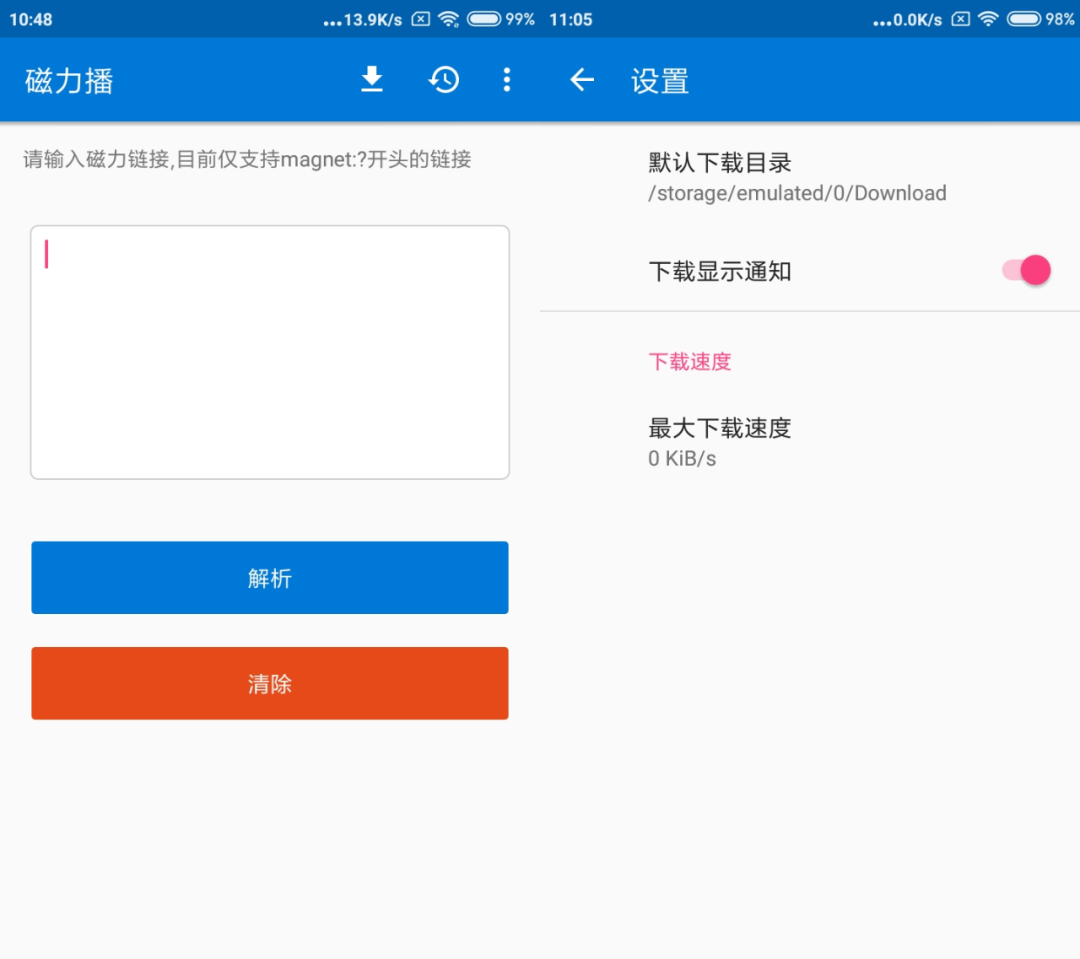Click the /storage/emulated/0/Download path
The width and height of the screenshot is (1080, 959).
[797, 194]
